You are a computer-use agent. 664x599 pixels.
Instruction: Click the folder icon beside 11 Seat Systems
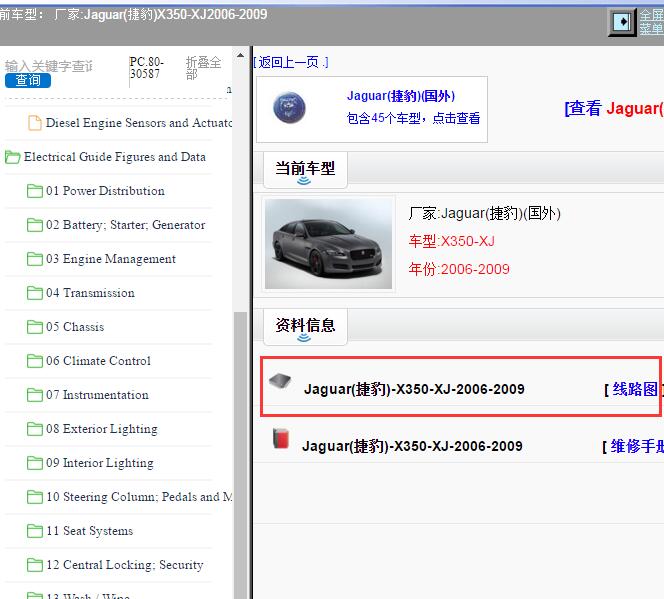click(x=35, y=531)
